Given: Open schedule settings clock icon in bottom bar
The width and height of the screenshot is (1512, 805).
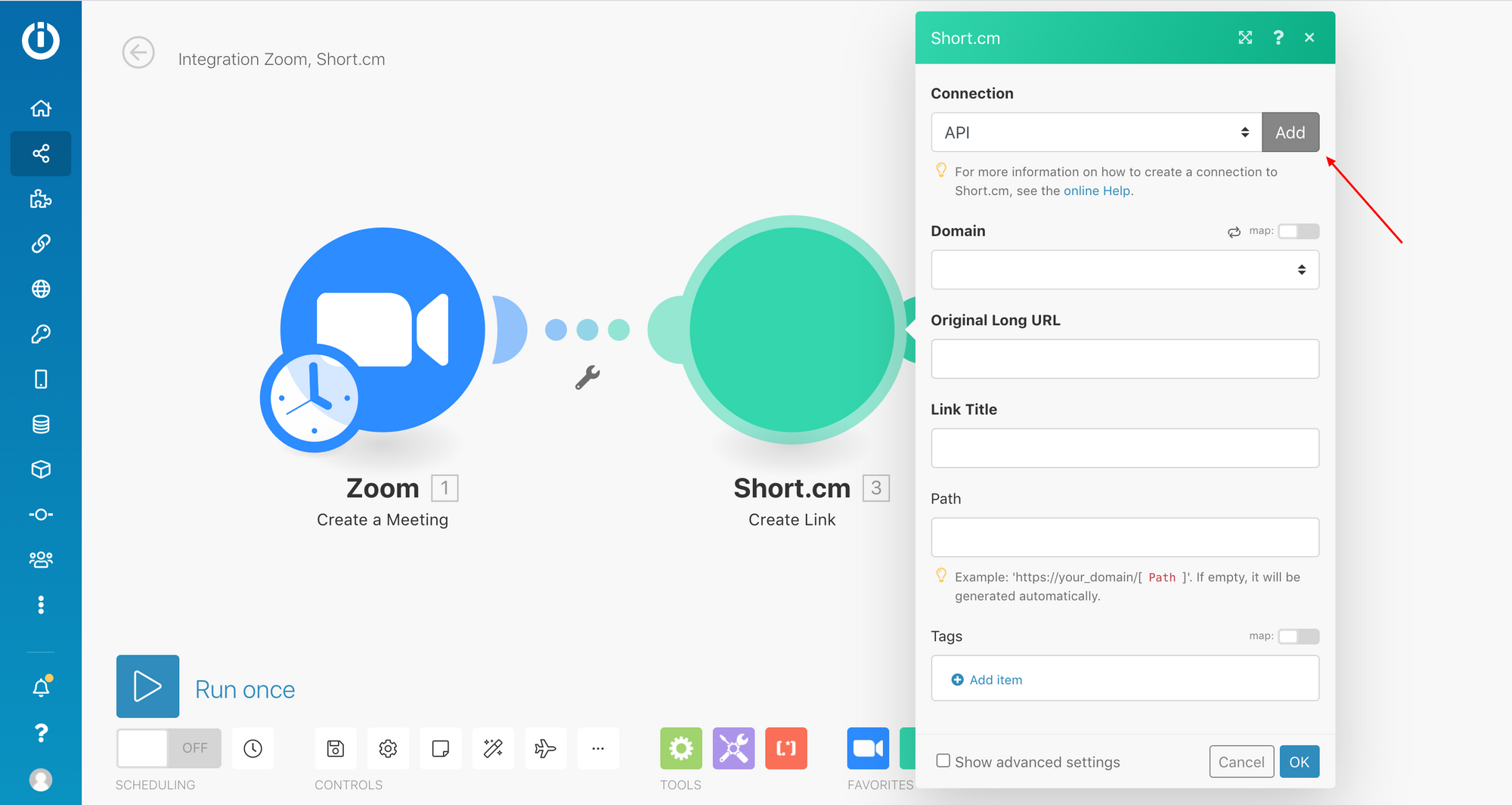Looking at the screenshot, I should [x=253, y=748].
